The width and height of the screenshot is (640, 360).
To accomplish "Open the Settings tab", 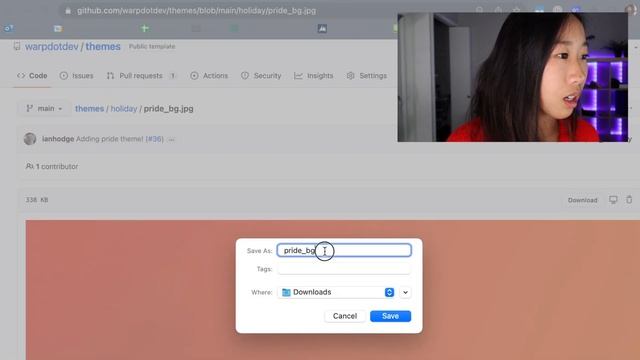I will 367,76.
